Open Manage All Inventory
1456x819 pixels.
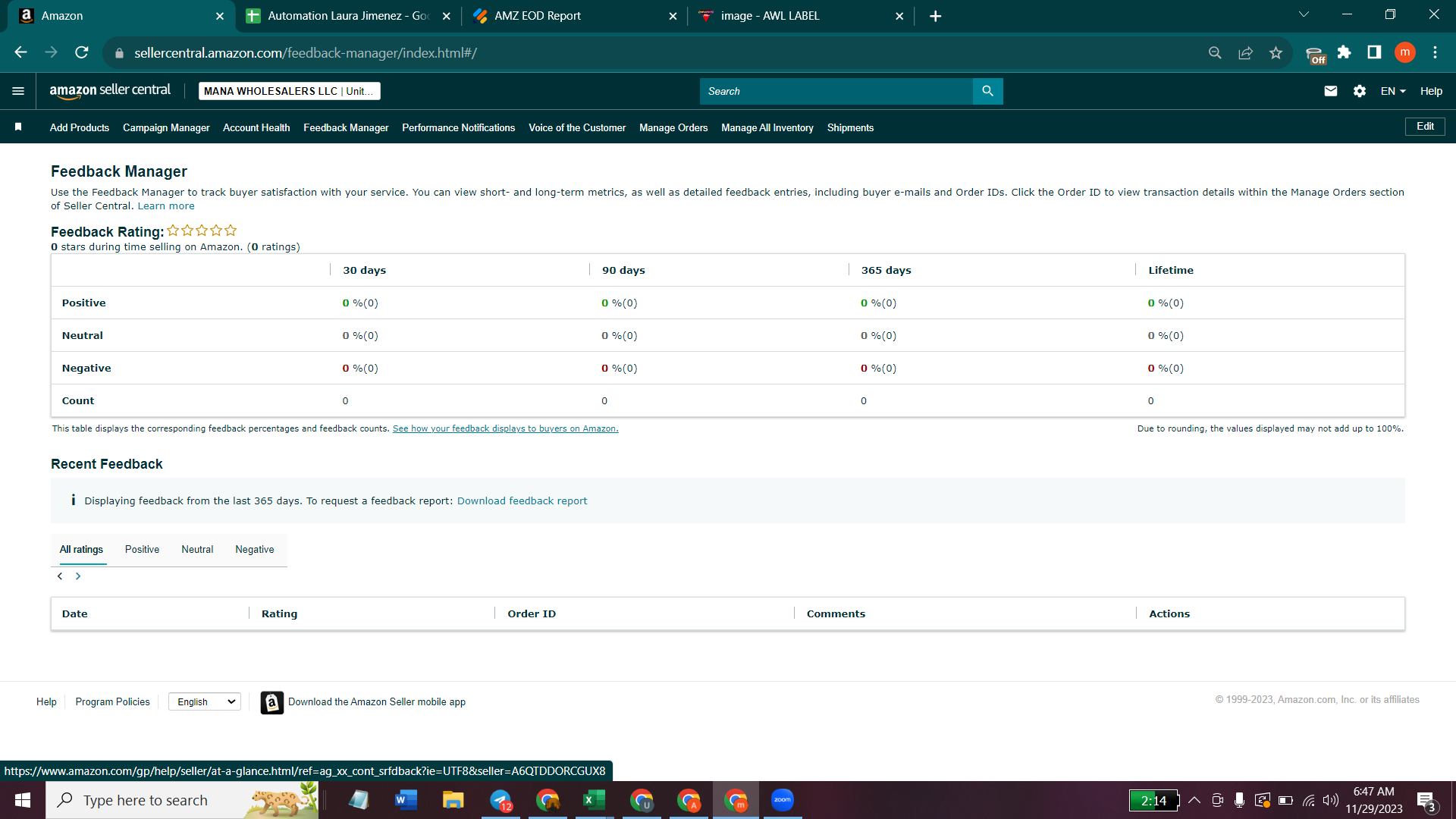point(767,127)
